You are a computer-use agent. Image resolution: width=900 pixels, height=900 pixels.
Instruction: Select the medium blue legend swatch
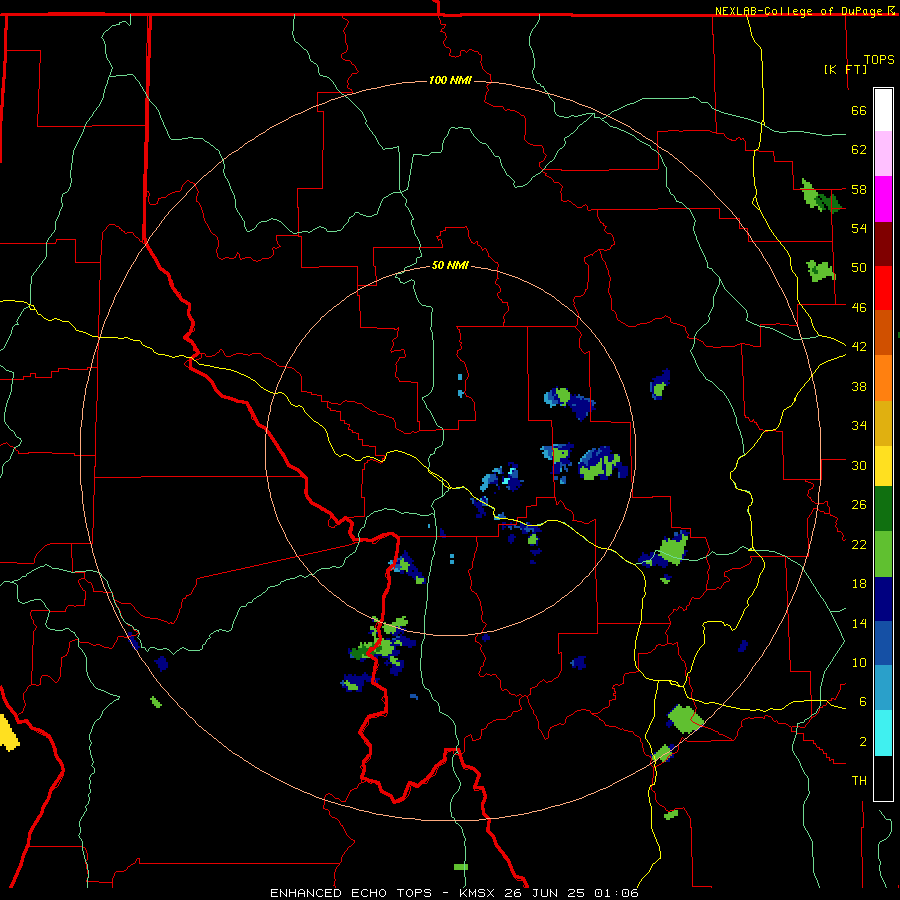[x=883, y=643]
